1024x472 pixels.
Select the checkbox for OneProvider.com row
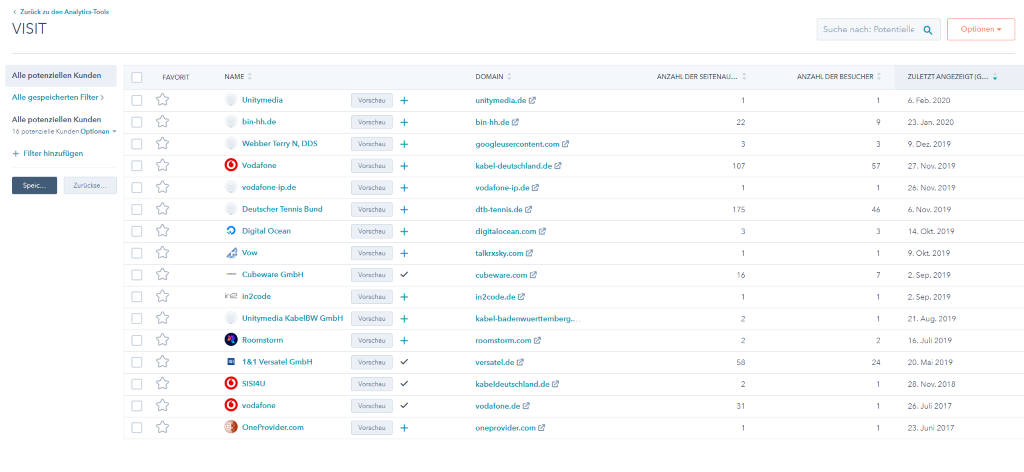click(x=137, y=428)
